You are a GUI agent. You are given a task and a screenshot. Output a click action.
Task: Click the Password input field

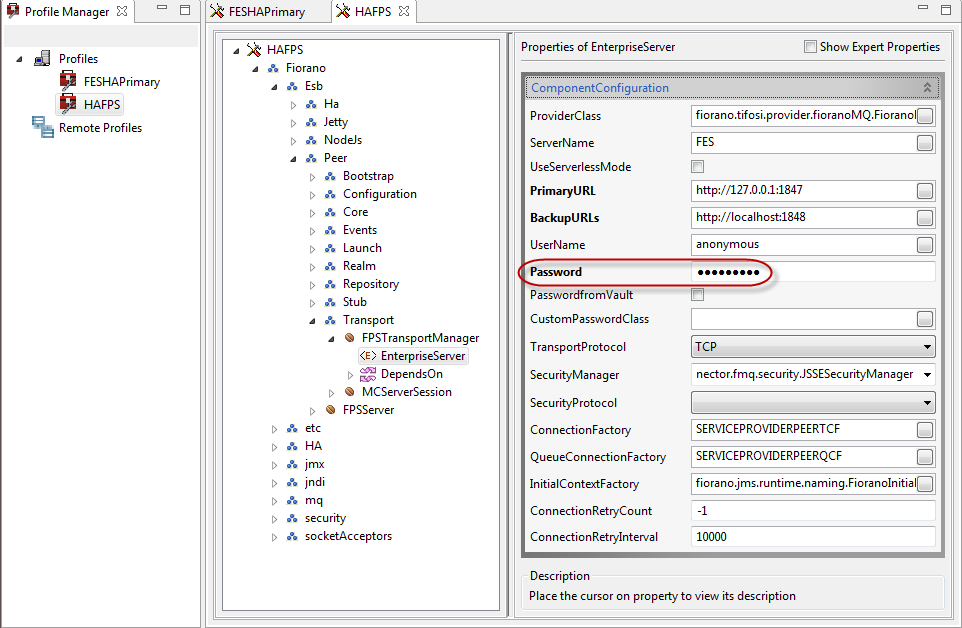[x=812, y=272]
